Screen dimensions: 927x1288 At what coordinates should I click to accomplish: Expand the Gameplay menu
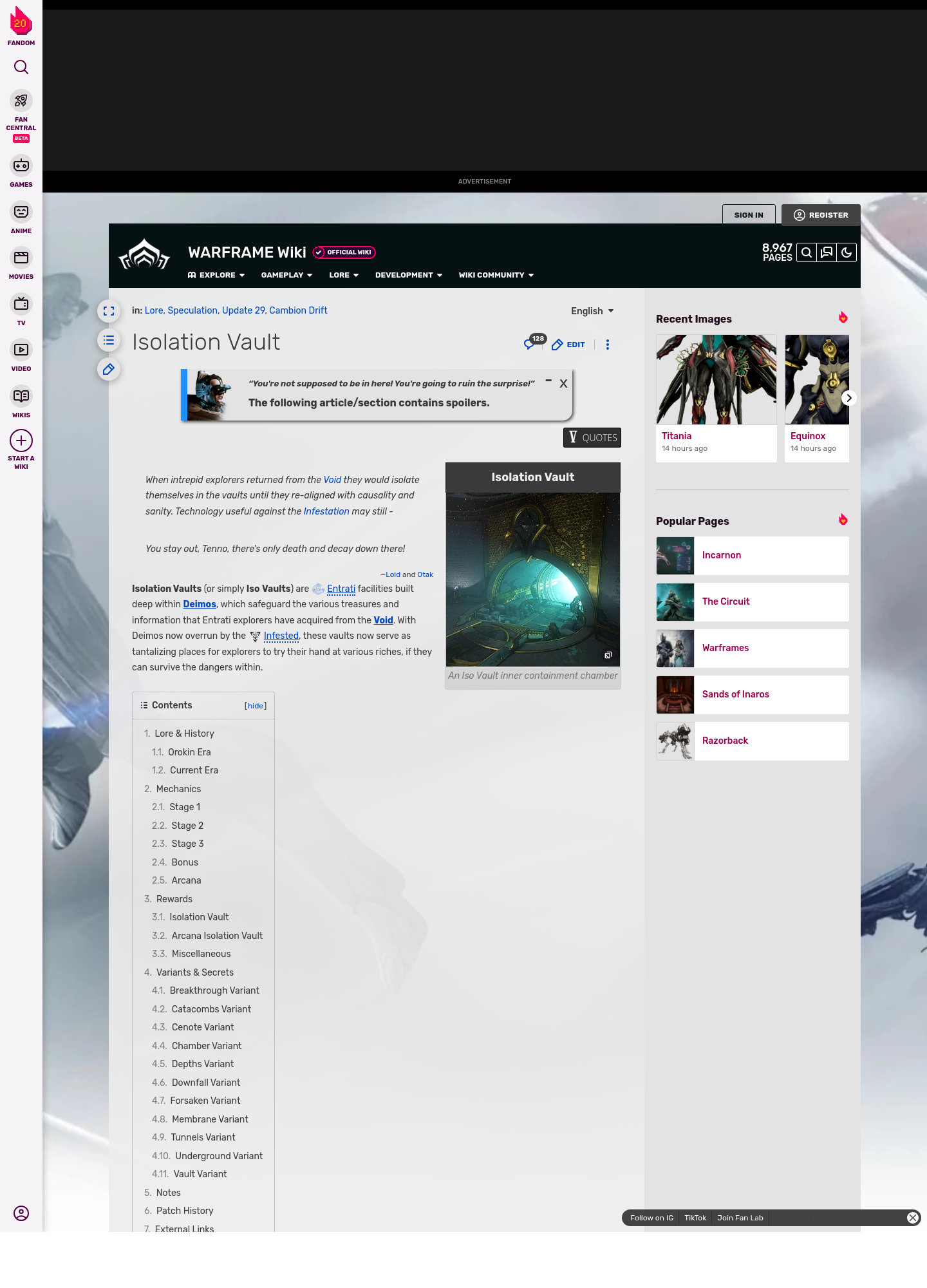(x=286, y=275)
